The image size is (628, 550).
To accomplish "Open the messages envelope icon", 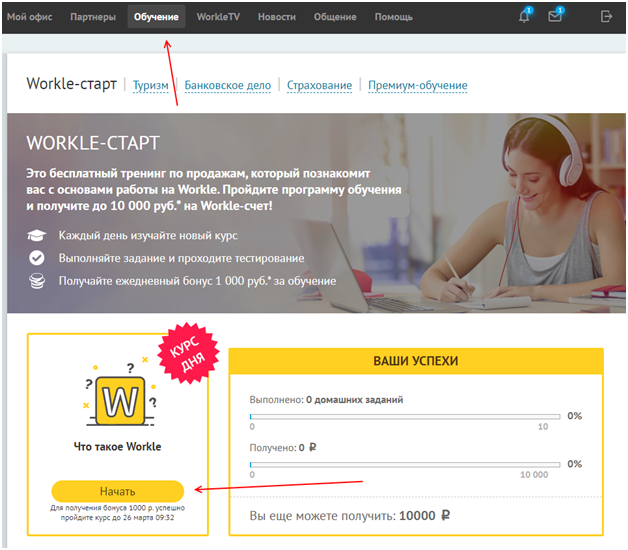I will (x=555, y=16).
